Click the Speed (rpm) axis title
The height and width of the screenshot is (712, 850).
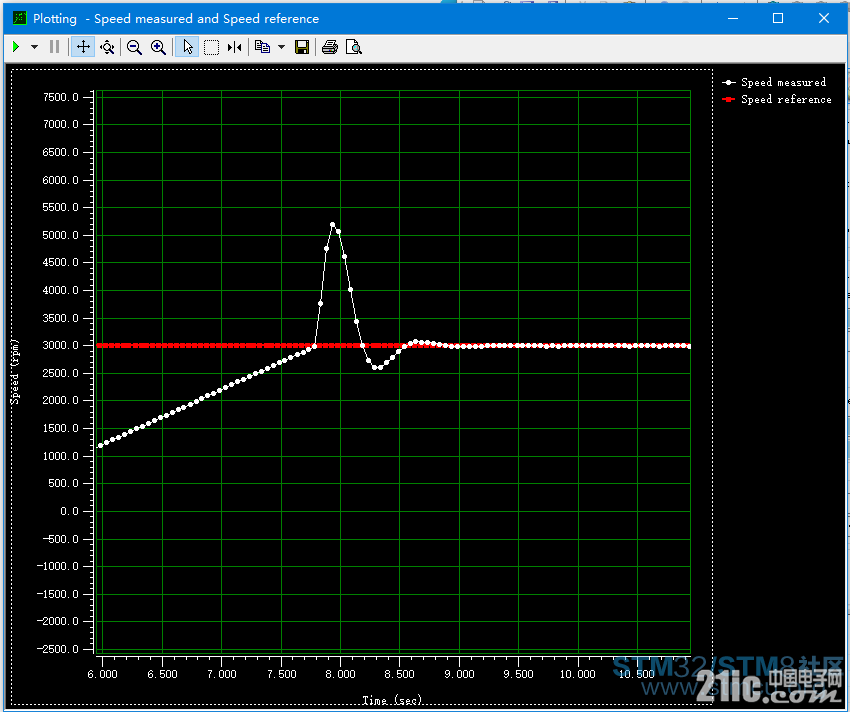pos(15,372)
